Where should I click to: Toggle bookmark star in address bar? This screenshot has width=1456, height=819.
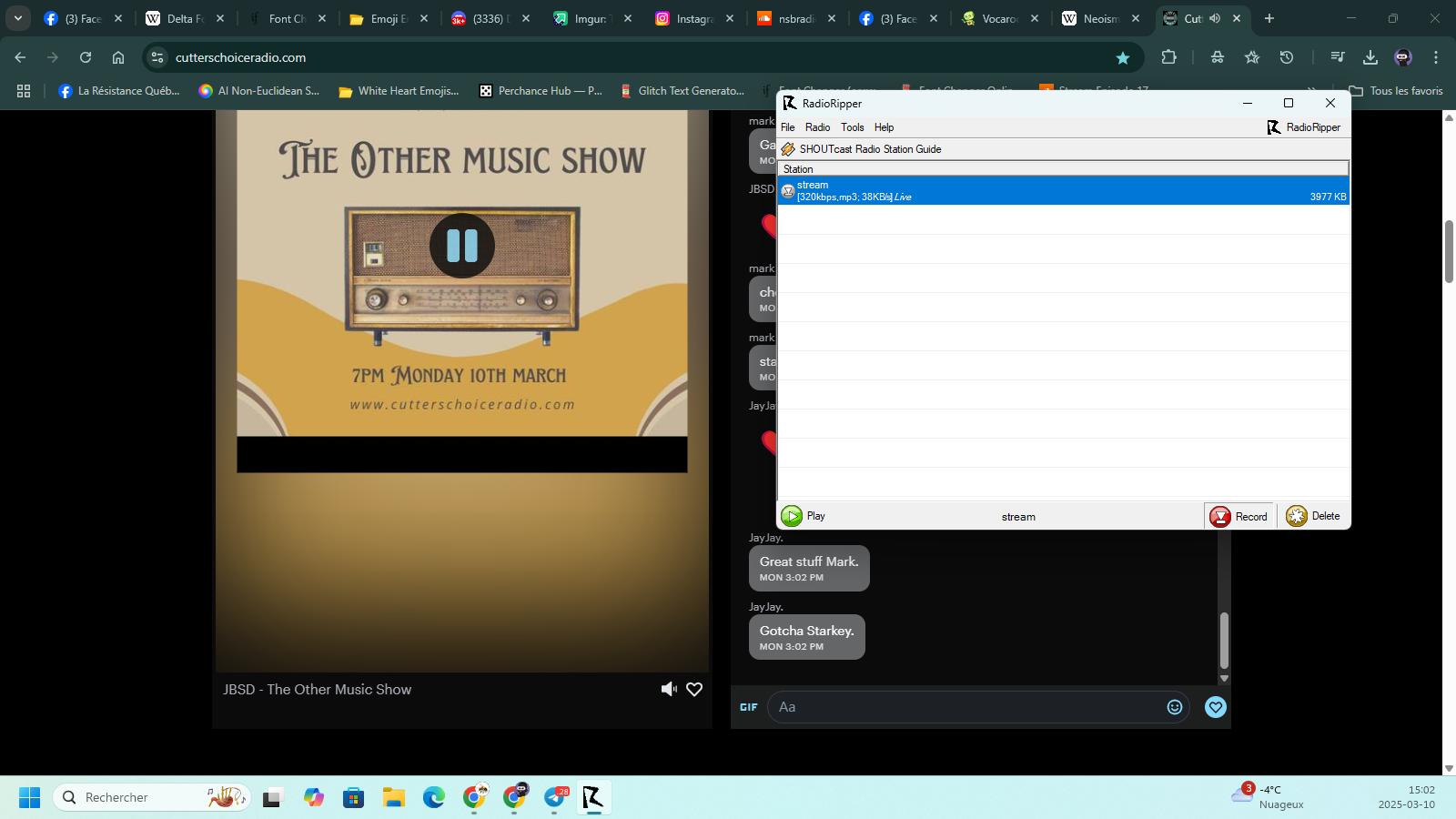coord(1123,57)
